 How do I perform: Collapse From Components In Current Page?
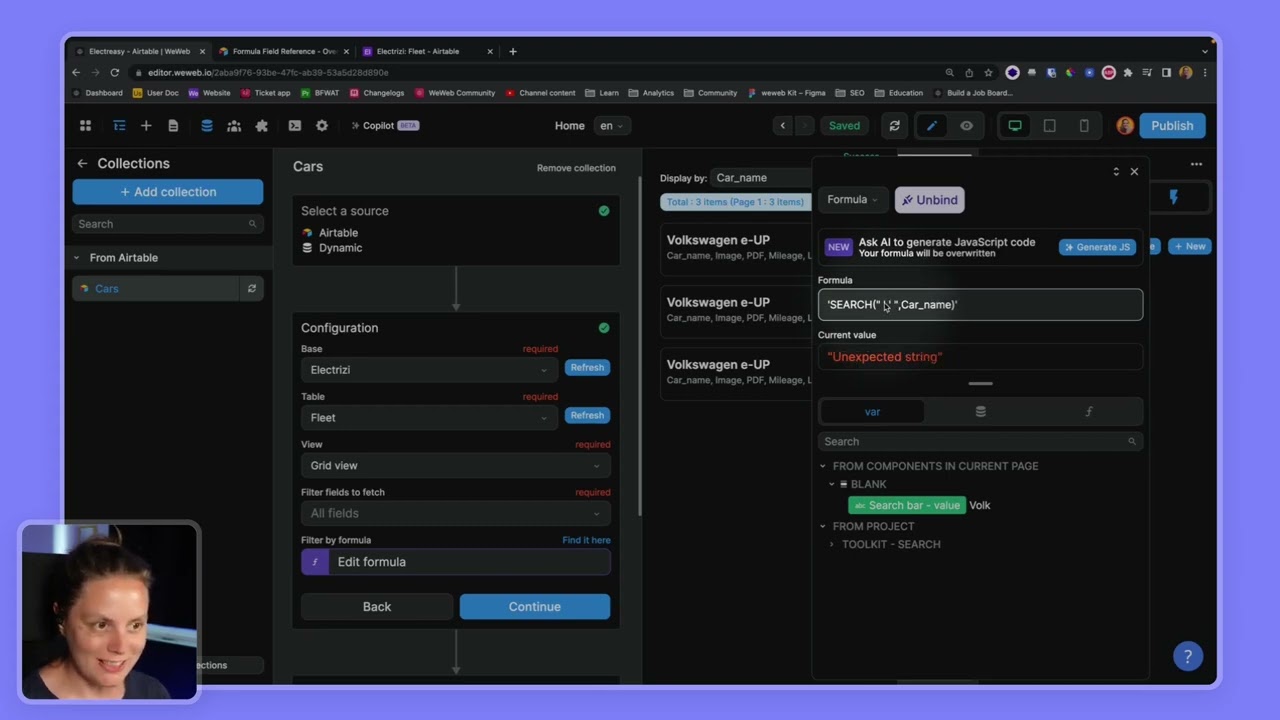(823, 466)
